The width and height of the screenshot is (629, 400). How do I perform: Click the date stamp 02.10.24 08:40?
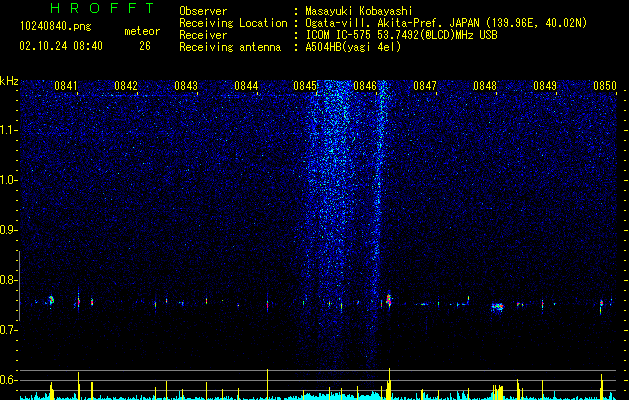(61, 46)
